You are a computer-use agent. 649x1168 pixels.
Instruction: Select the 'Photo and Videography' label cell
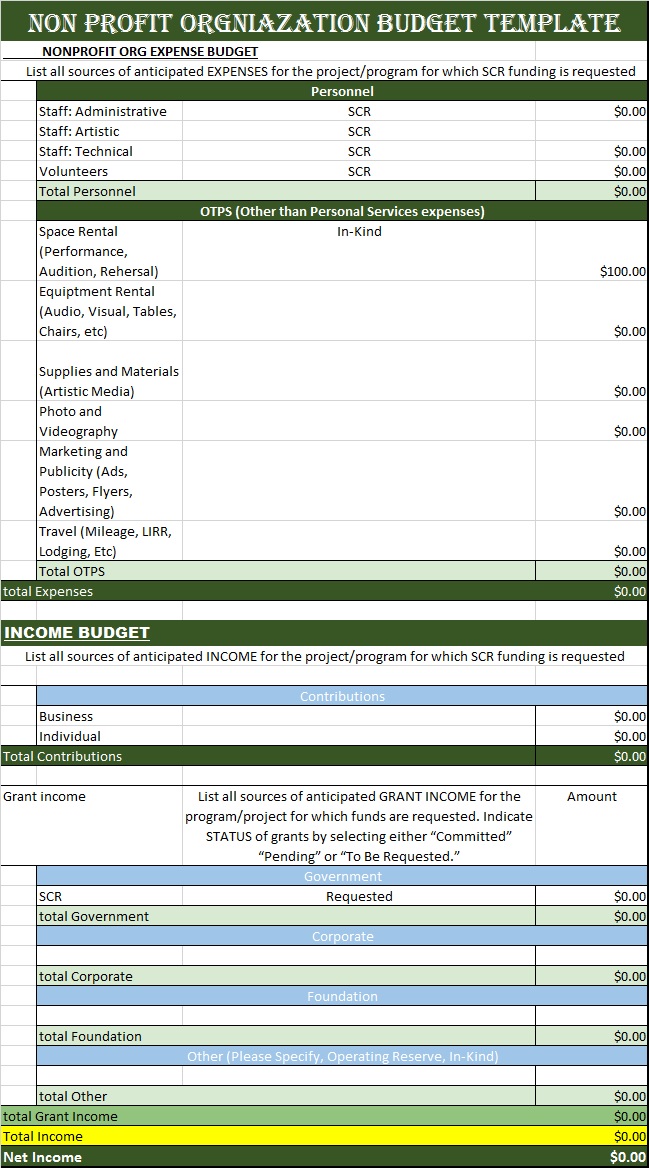(110, 421)
